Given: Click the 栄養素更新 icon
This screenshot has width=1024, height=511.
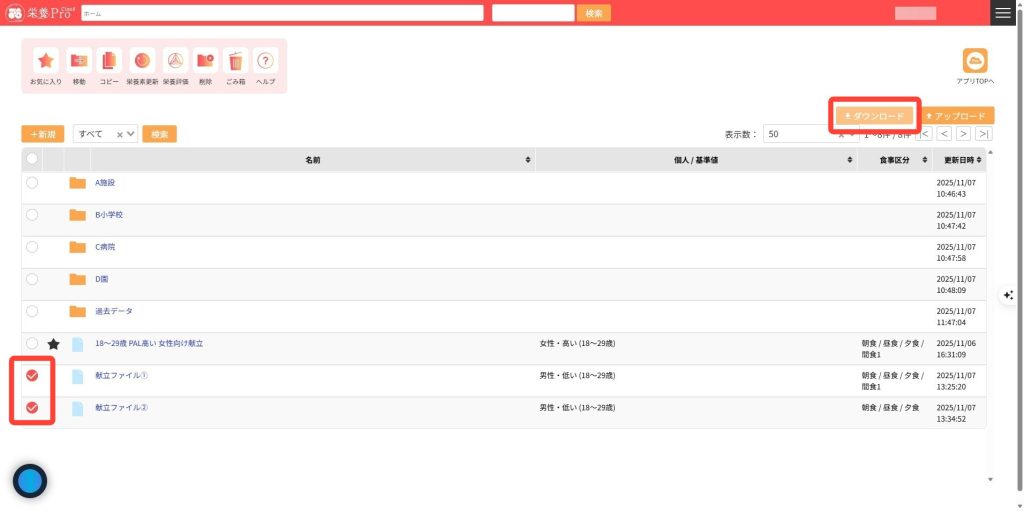Looking at the screenshot, I should [x=142, y=61].
